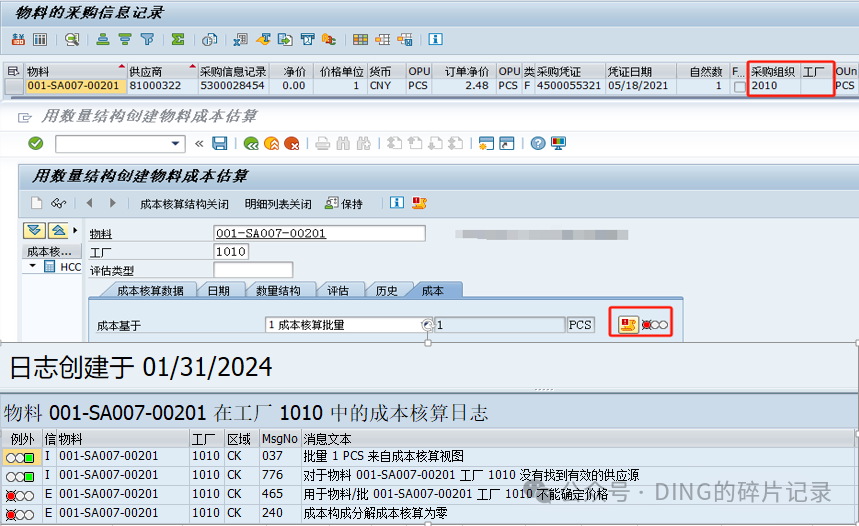
Task: Tick the F... checkbox in info record row
Action: pos(740,87)
